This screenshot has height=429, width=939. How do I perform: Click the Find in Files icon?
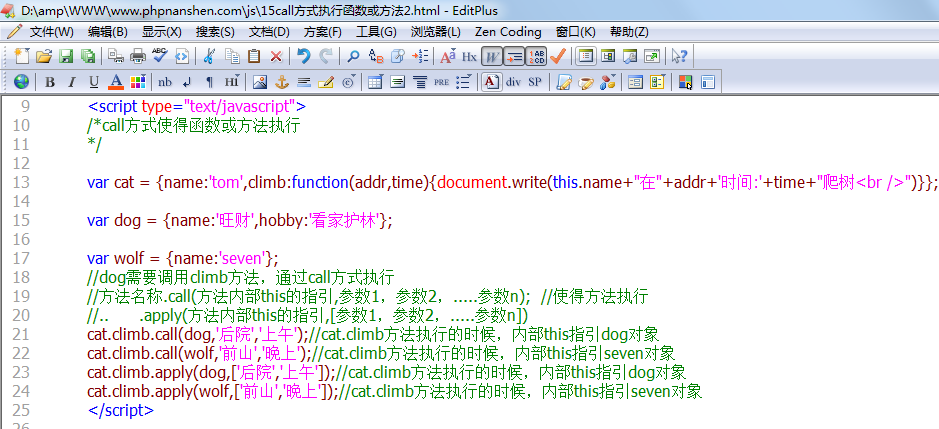pos(398,56)
